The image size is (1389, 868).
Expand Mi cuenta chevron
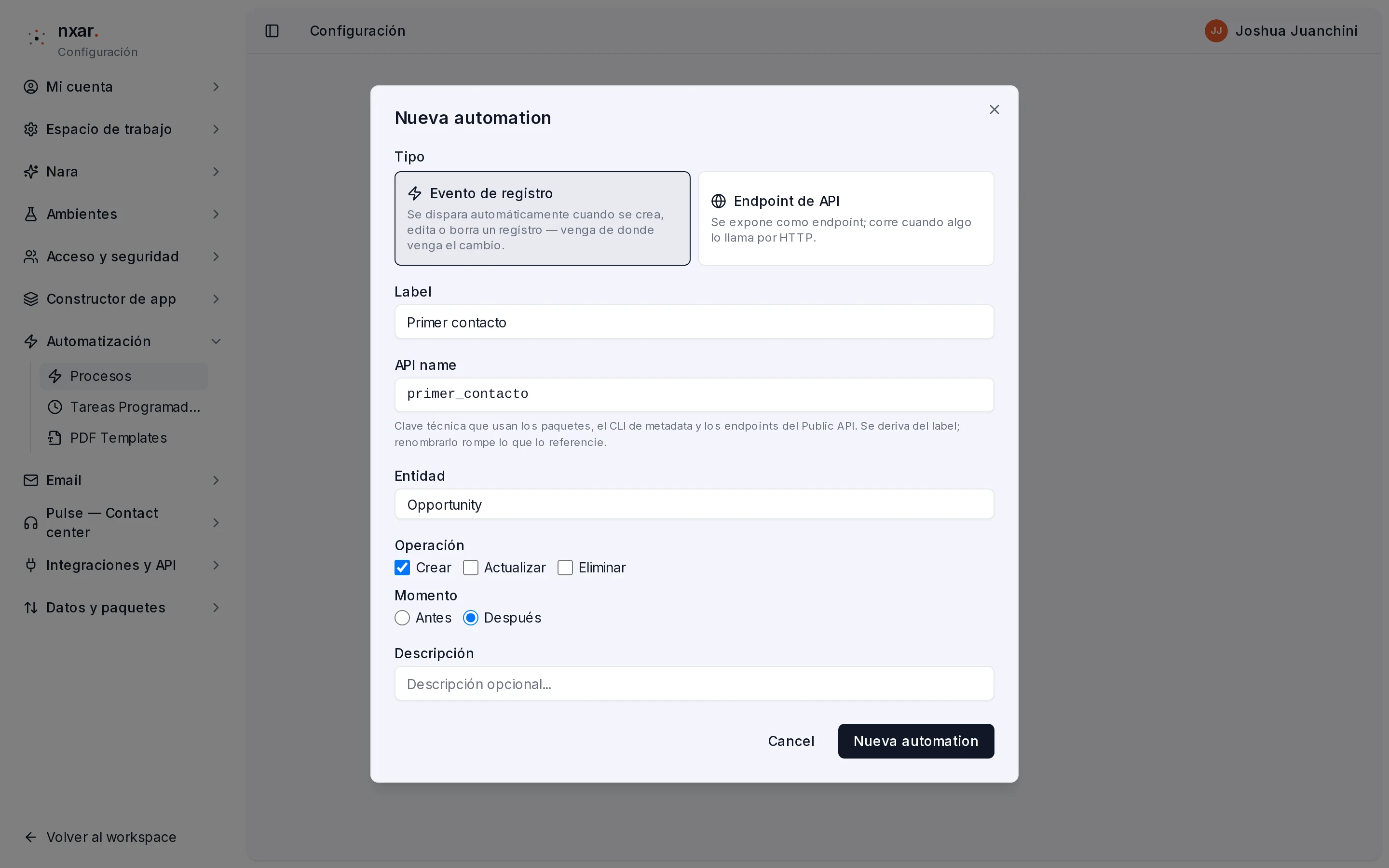[217, 87]
